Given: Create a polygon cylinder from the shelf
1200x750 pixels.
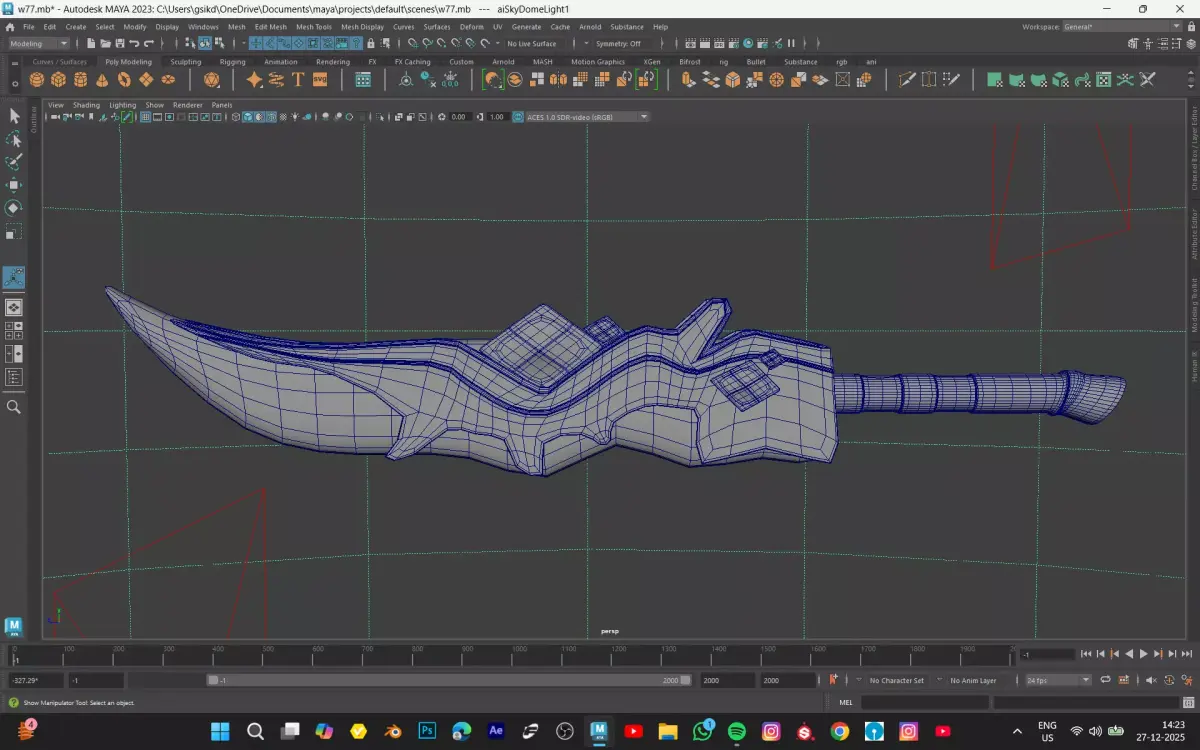Looking at the screenshot, I should 81,80.
